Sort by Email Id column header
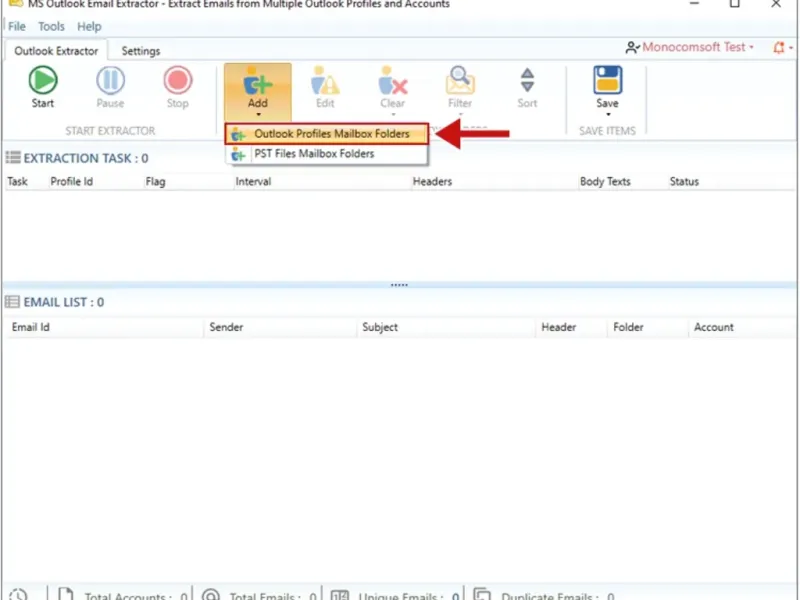 [x=31, y=327]
